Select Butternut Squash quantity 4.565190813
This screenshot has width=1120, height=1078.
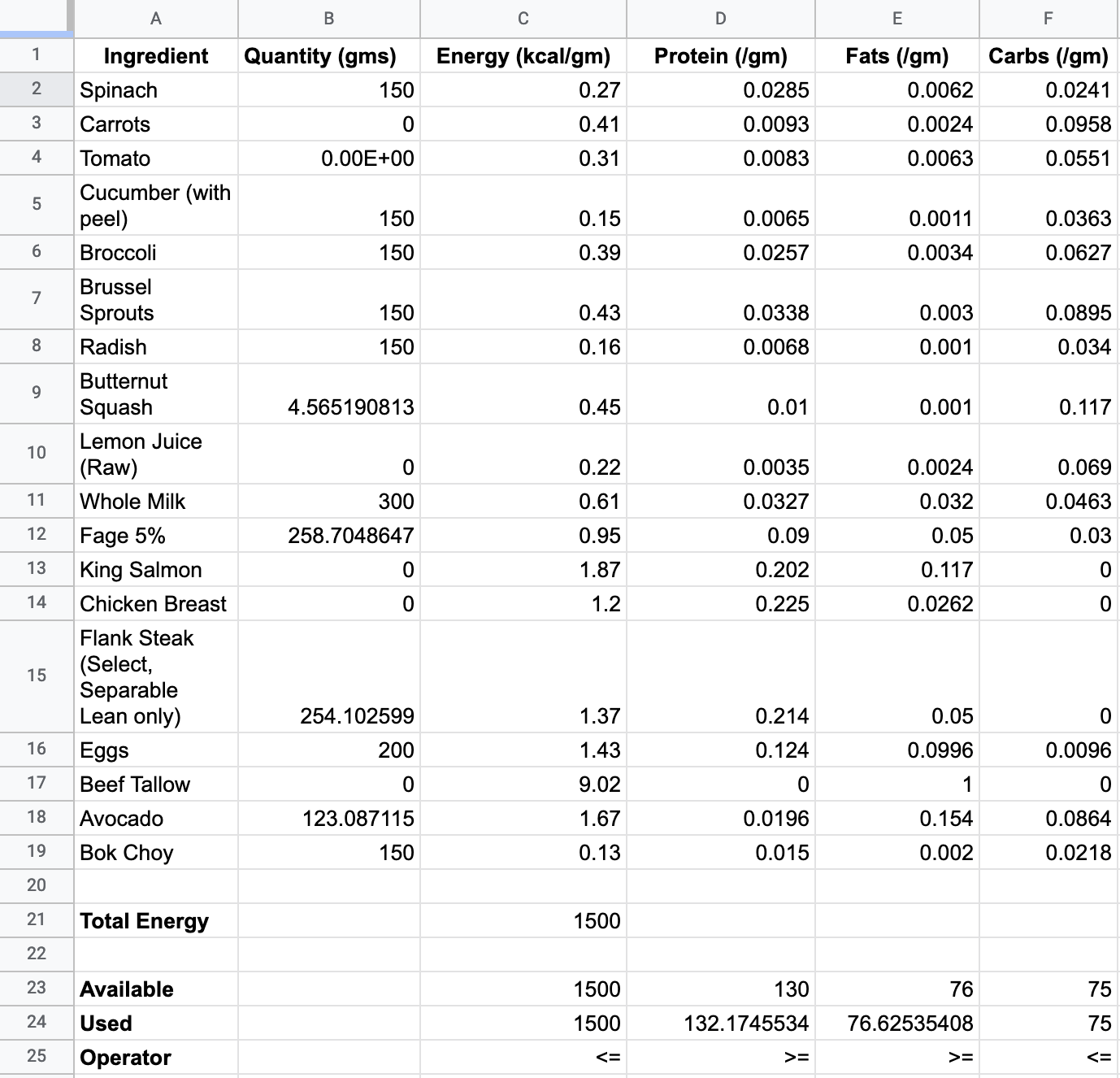pos(329,393)
